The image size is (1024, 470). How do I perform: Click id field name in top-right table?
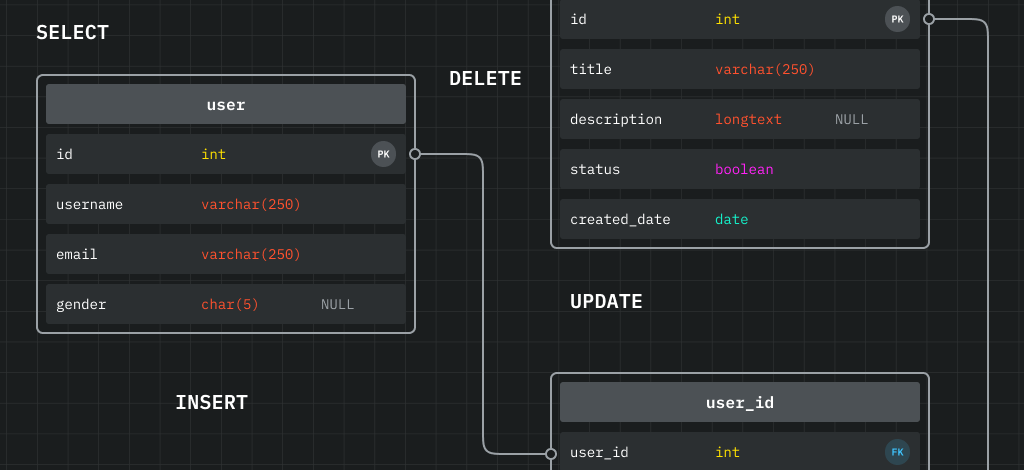click(578, 20)
